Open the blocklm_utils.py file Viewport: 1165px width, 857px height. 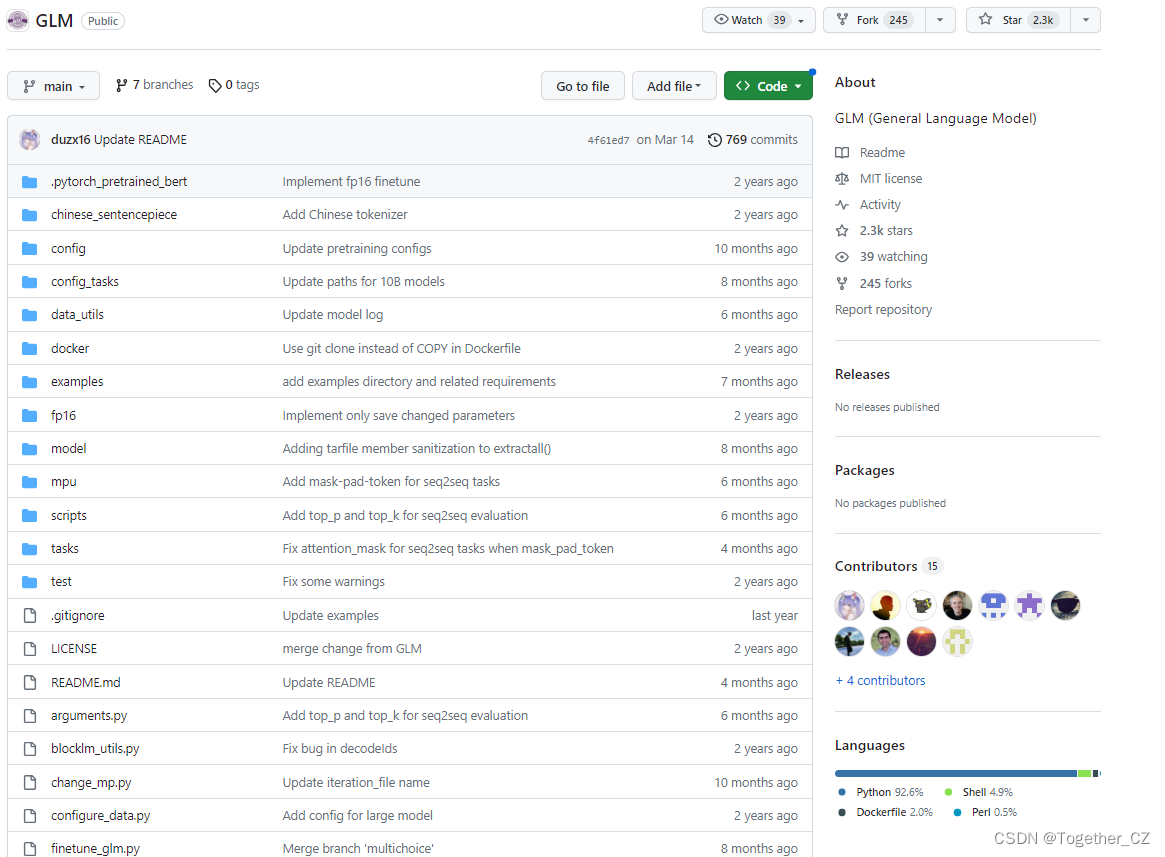pyautogui.click(x=95, y=748)
